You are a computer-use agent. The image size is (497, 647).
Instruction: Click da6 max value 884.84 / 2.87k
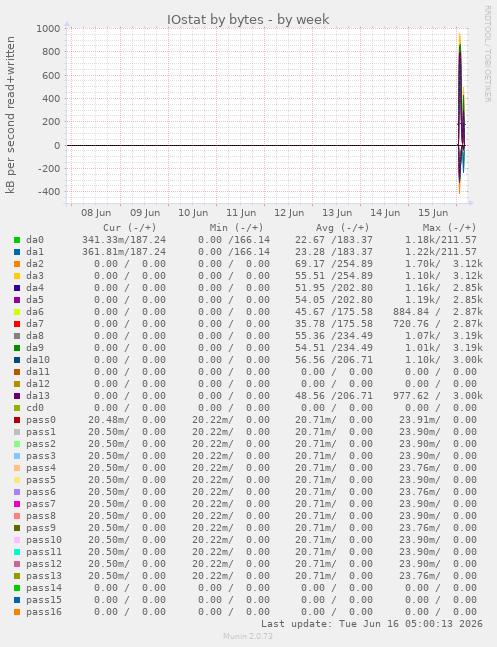click(x=438, y=312)
